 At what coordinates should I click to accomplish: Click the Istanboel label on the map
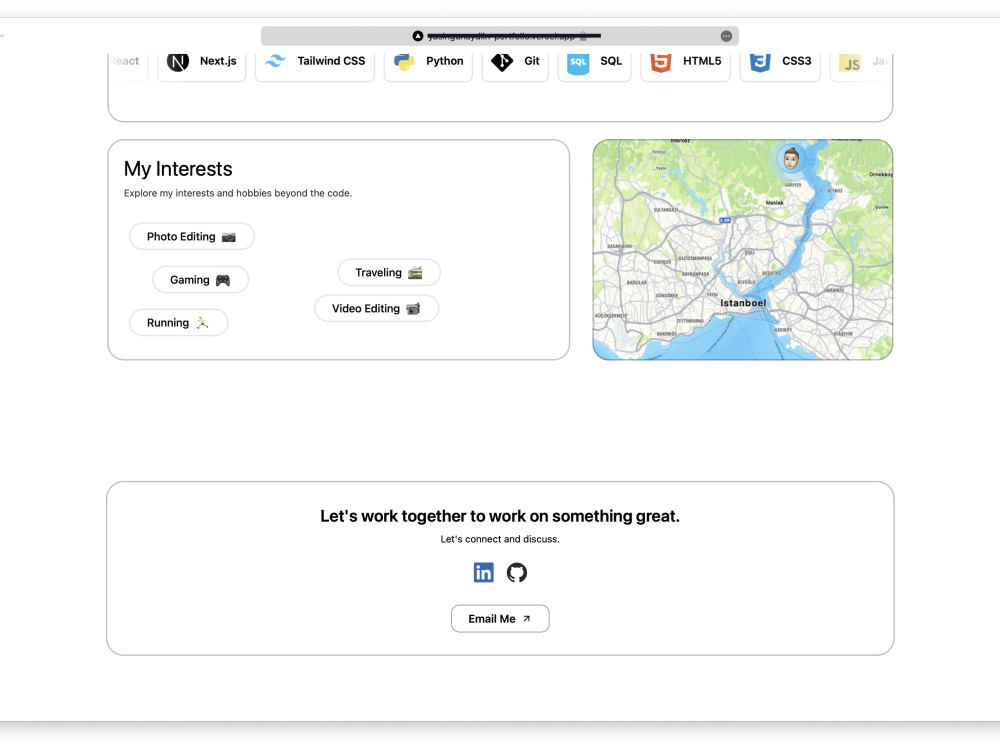743,303
